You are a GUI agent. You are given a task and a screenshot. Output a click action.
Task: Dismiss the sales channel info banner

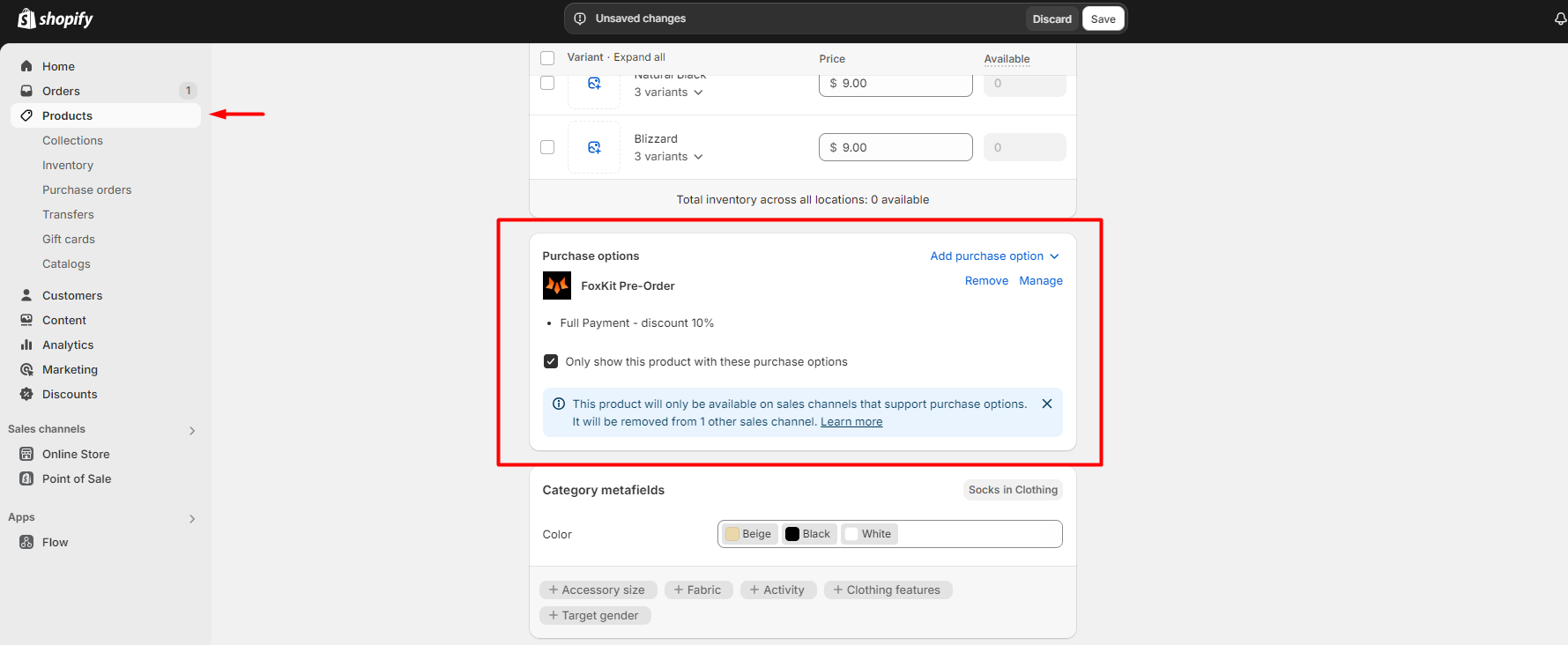1047,404
